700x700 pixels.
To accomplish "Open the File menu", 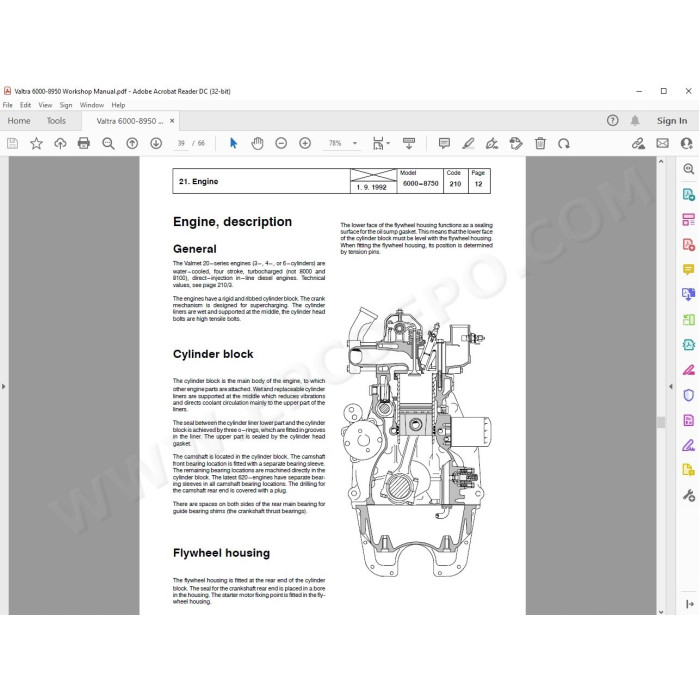I will tap(8, 105).
